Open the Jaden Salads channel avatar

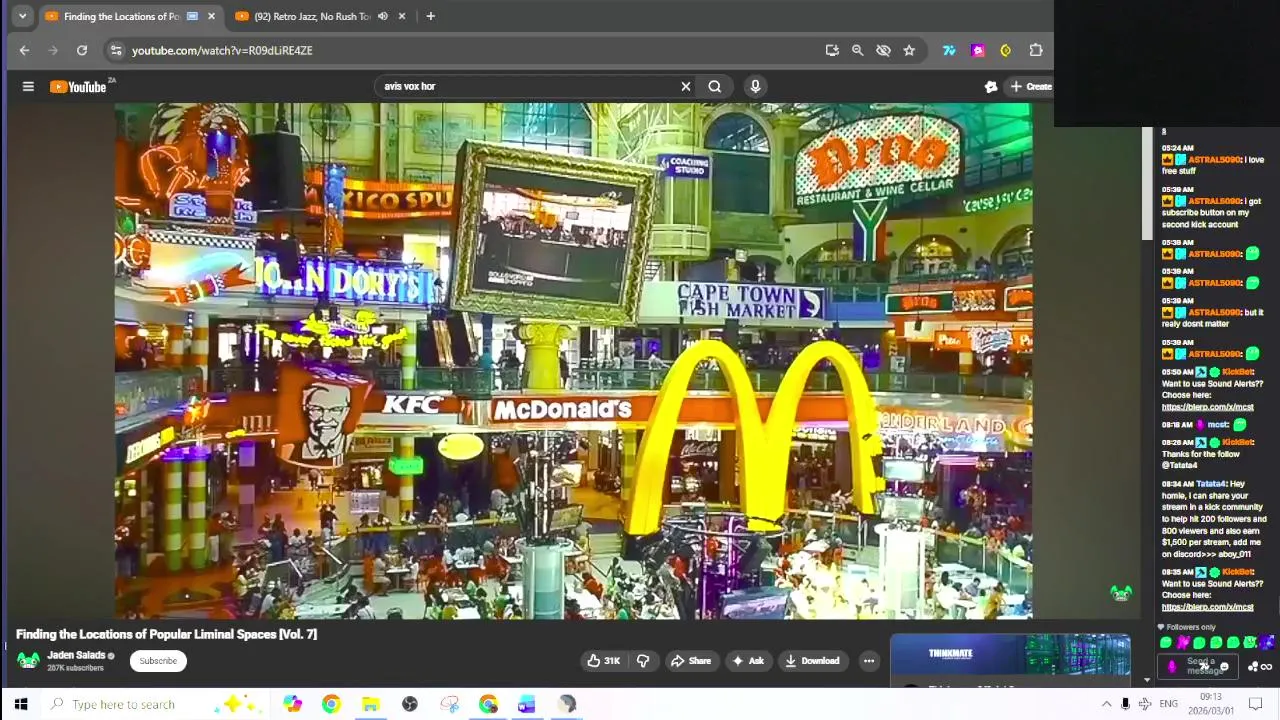coord(28,660)
